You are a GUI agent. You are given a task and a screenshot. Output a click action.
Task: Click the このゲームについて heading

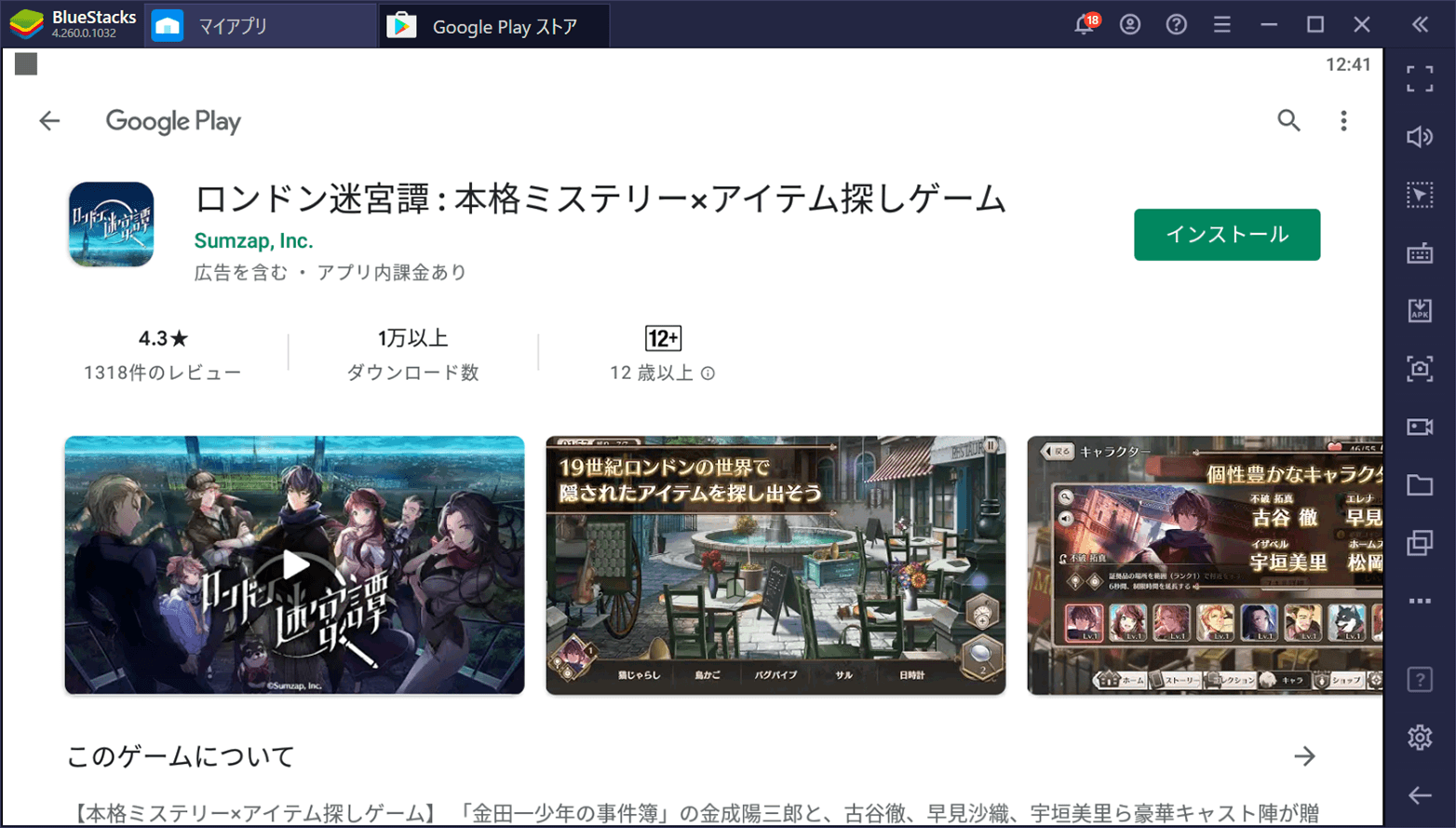tap(181, 756)
